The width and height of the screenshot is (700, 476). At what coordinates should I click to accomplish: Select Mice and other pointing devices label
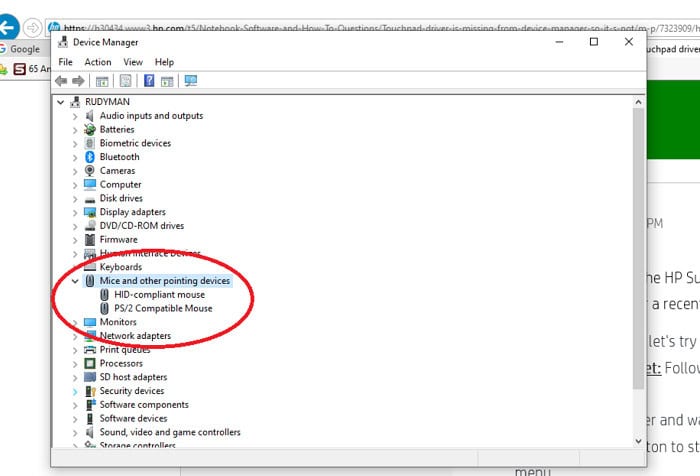pyautogui.click(x=165, y=281)
